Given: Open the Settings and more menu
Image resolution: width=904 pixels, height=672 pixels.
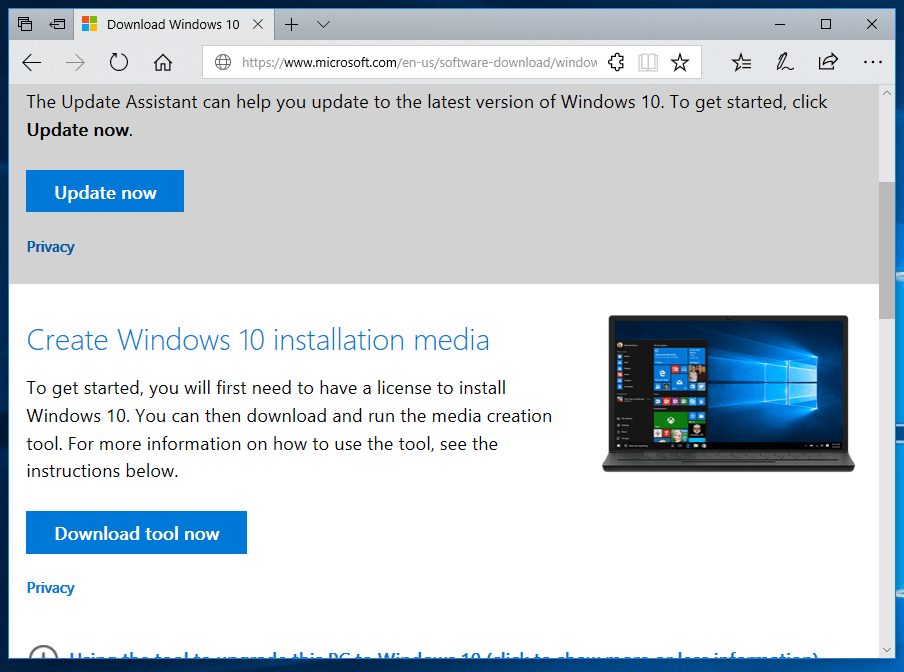Looking at the screenshot, I should coord(872,62).
